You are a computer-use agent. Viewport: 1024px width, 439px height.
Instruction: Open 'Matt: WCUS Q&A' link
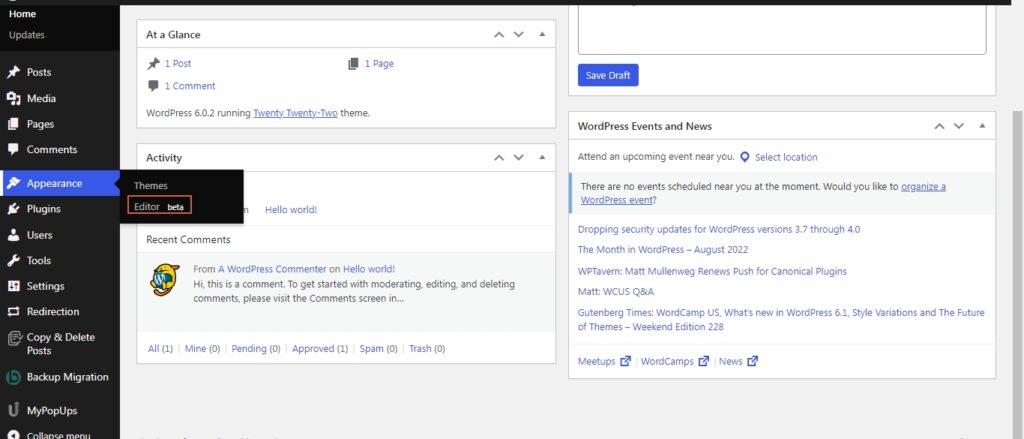point(616,291)
